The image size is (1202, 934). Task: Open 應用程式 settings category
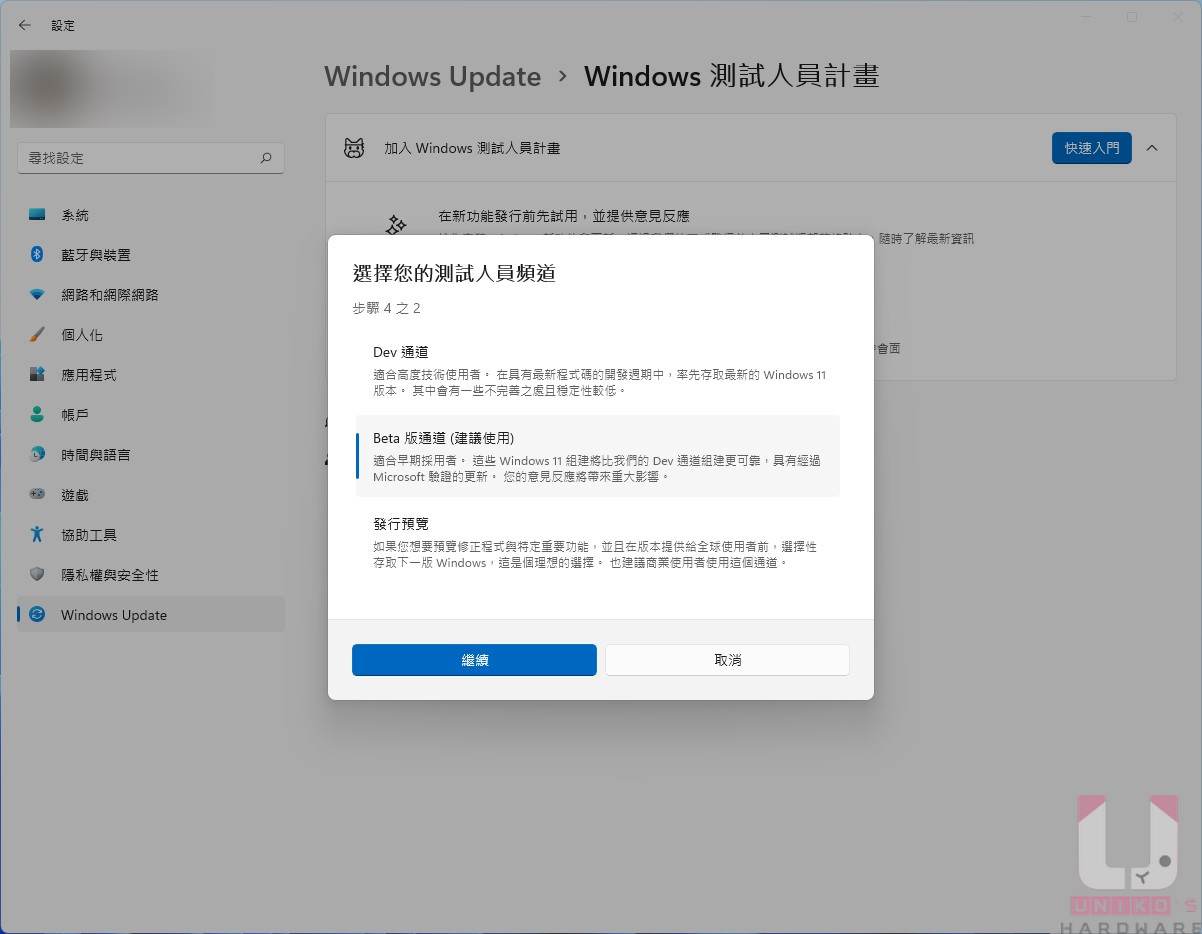151,375
